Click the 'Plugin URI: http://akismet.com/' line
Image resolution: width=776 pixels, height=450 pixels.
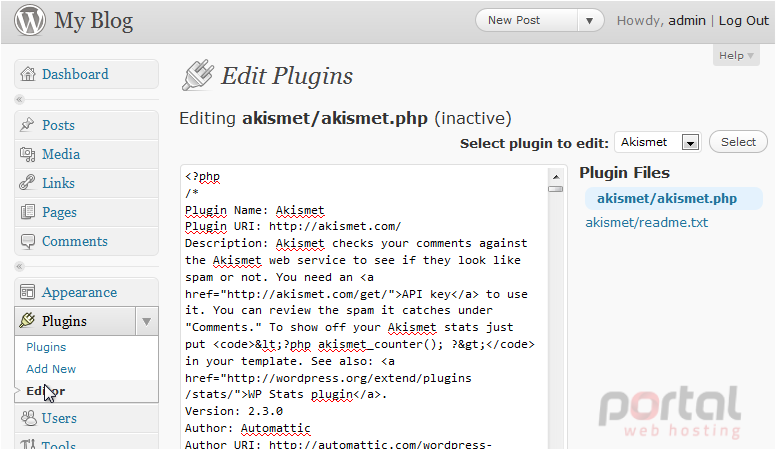pyautogui.click(x=293, y=227)
